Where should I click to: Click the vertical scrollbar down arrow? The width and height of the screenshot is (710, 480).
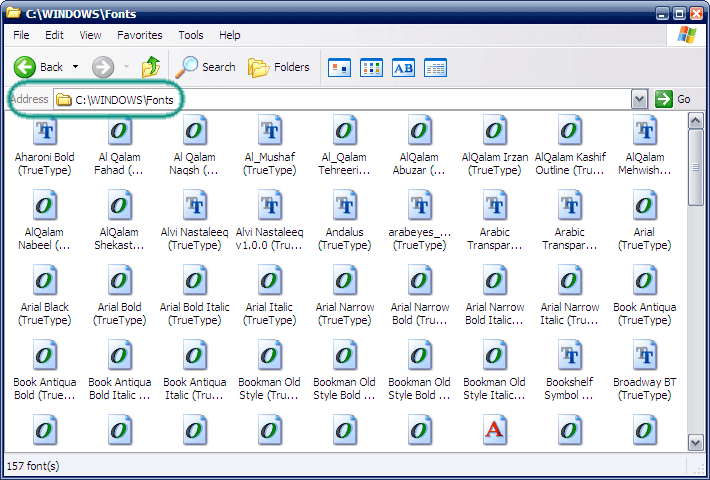point(696,442)
